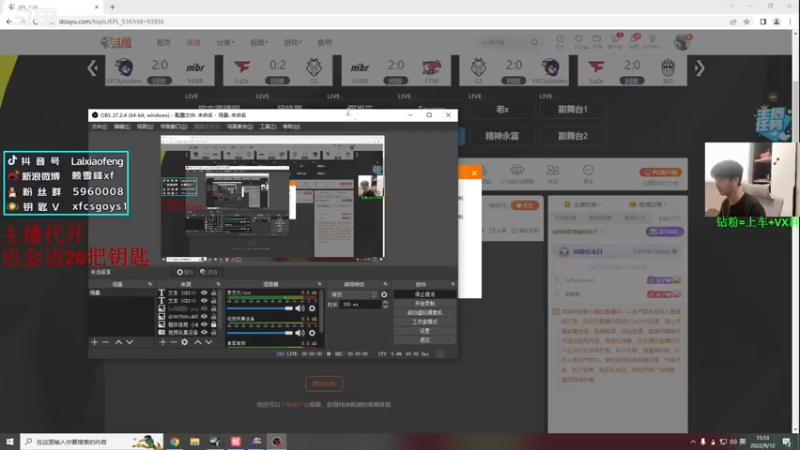Expand the Douyu 视频 nav dropdown
Screen dimensions: 800x450
coord(259,42)
